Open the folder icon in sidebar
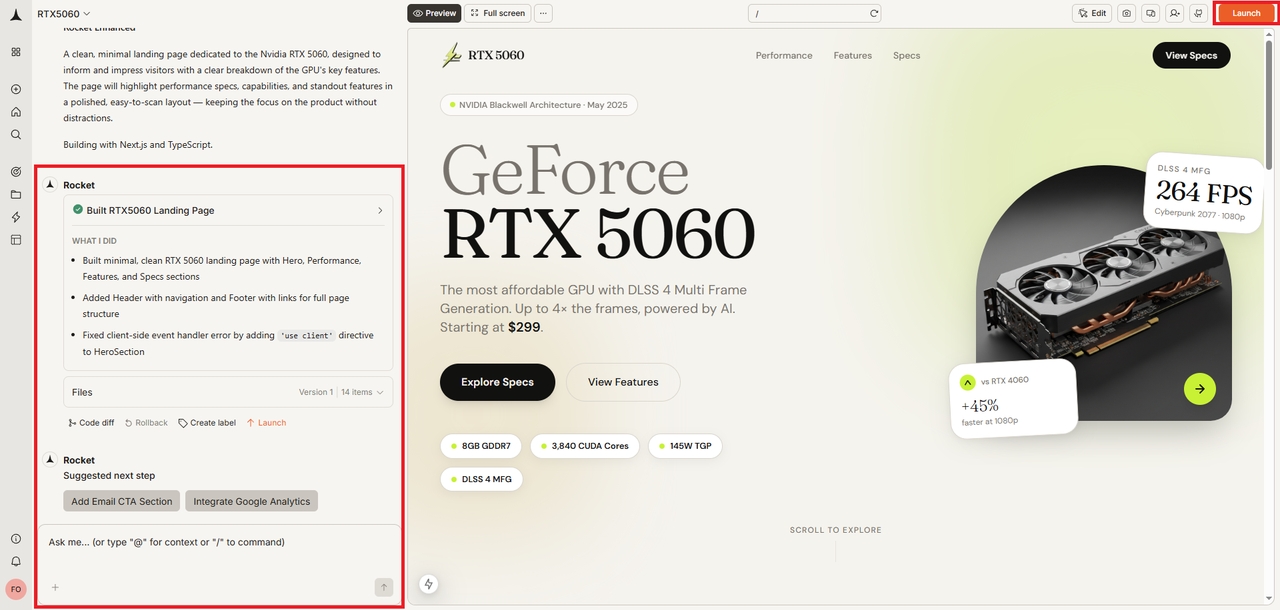1280x610 pixels. click(x=16, y=194)
